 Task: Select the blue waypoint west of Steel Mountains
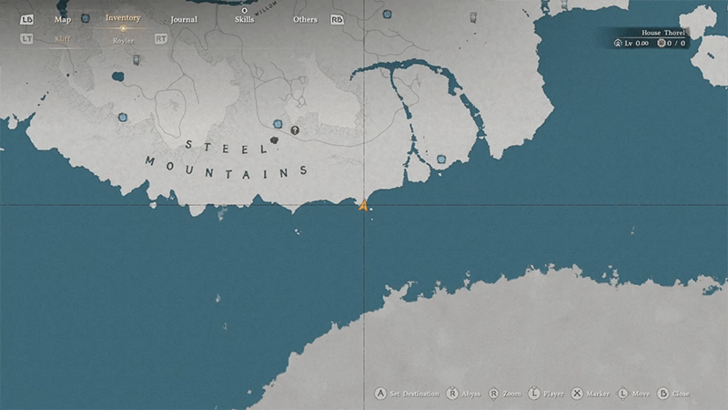click(x=123, y=117)
